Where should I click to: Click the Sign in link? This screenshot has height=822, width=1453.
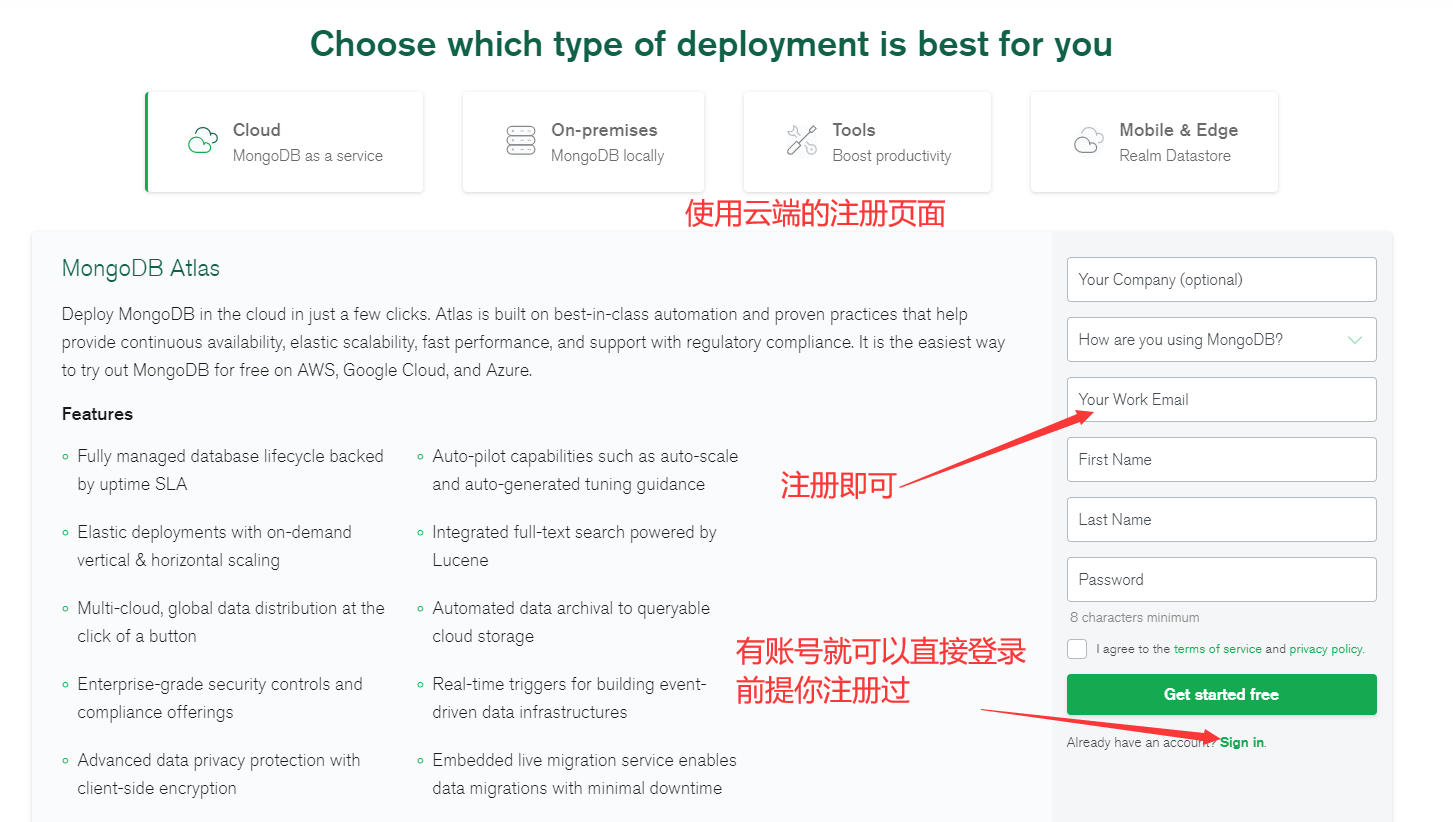(x=1242, y=742)
